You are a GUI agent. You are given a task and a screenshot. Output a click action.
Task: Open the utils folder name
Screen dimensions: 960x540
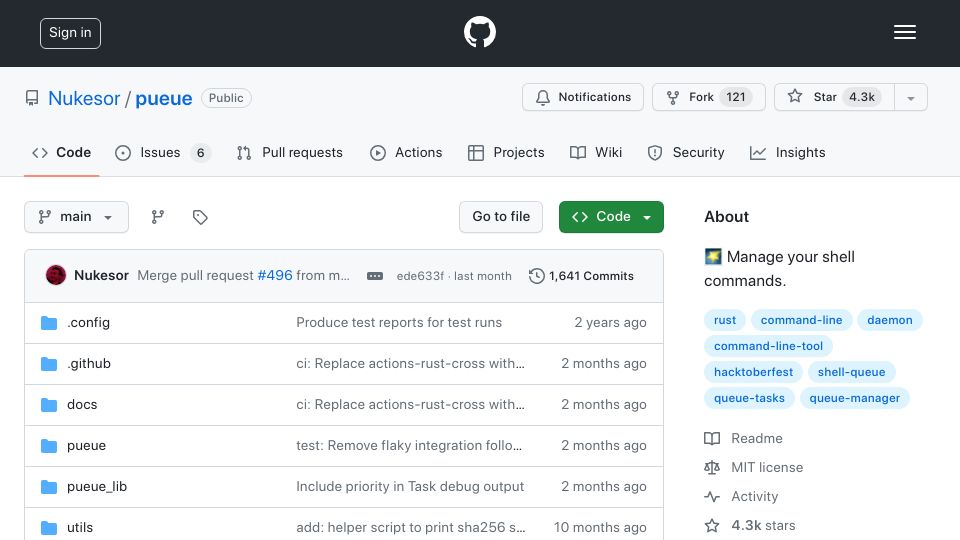pos(80,527)
